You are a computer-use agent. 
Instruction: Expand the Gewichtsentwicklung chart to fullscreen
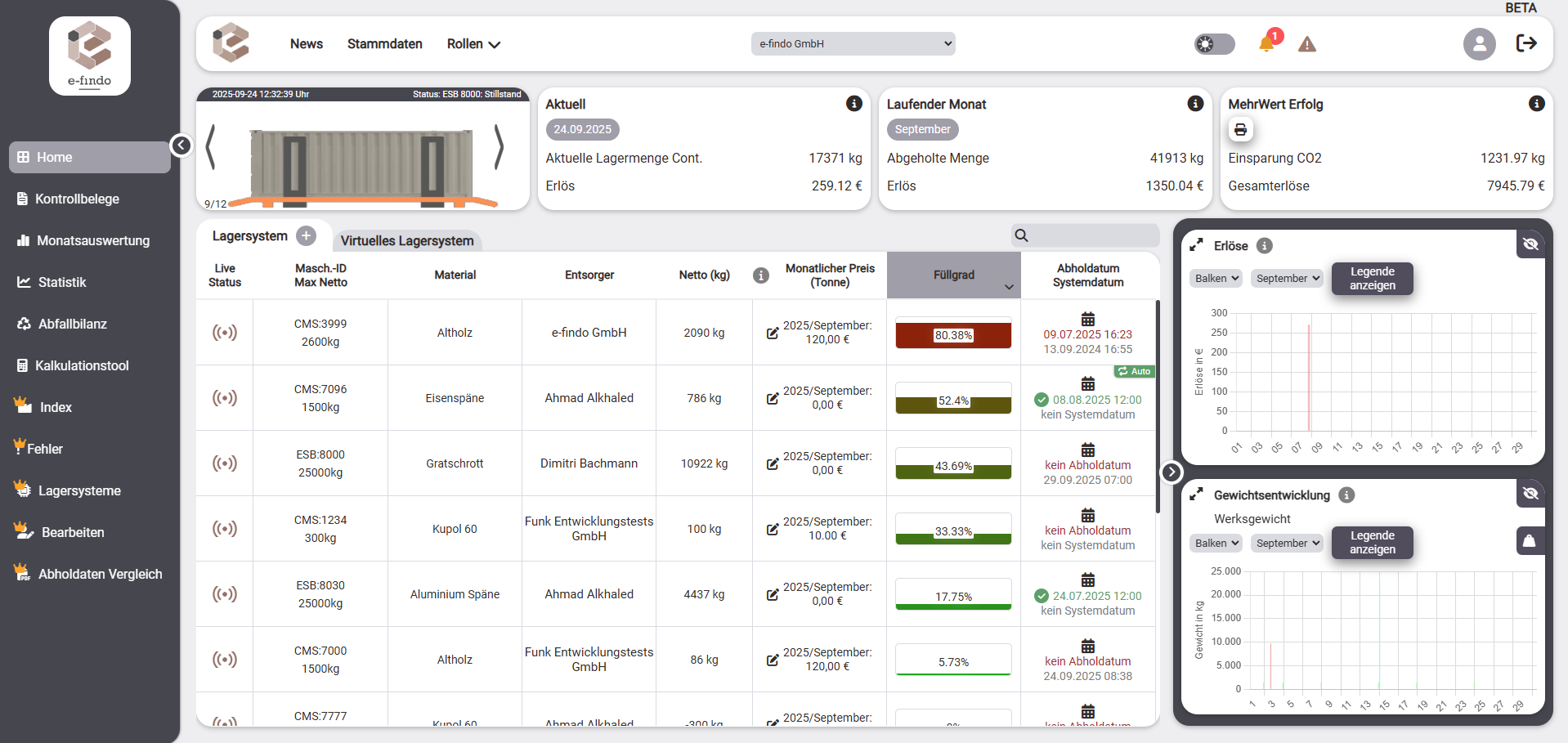pyautogui.click(x=1196, y=493)
